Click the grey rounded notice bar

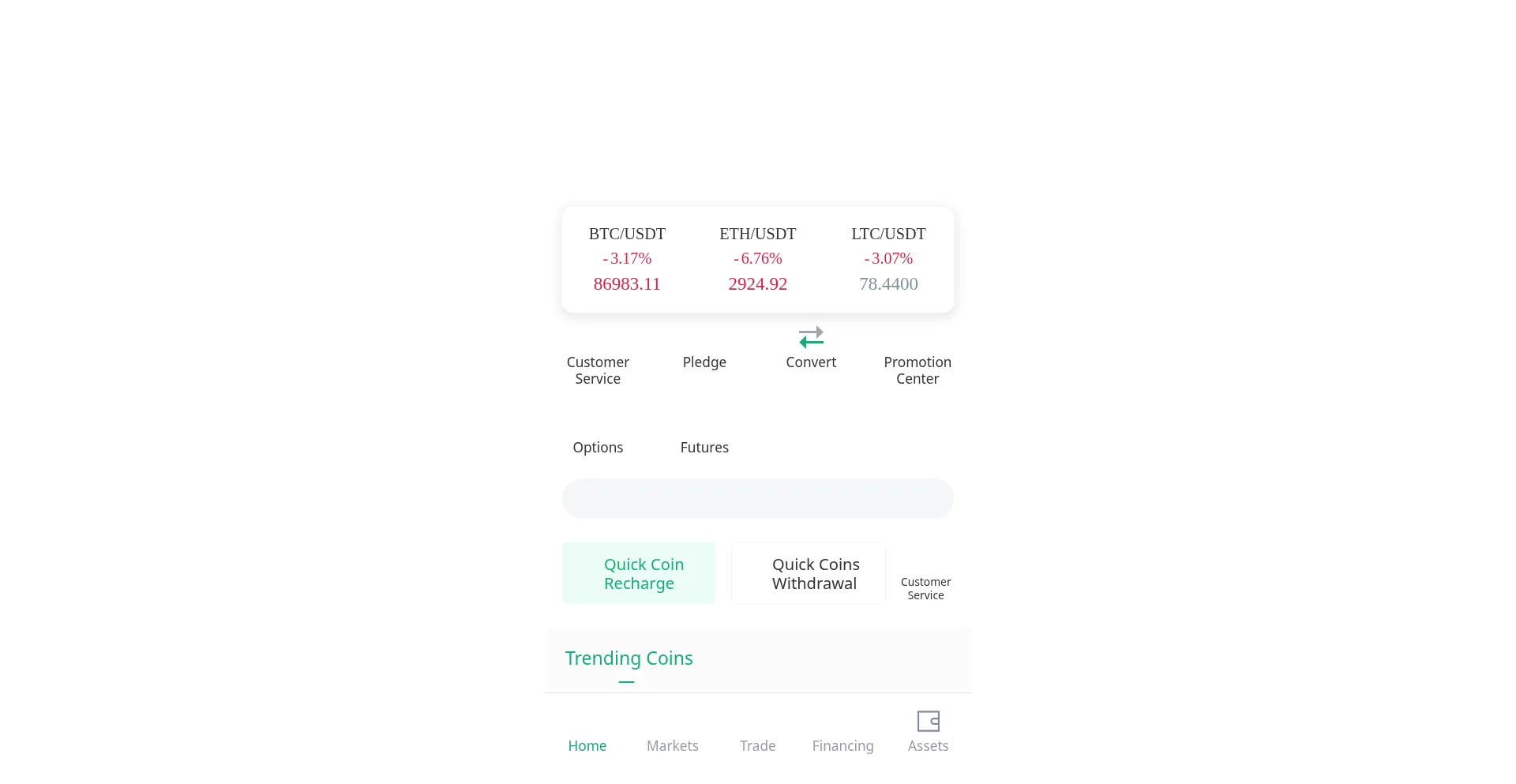point(758,498)
